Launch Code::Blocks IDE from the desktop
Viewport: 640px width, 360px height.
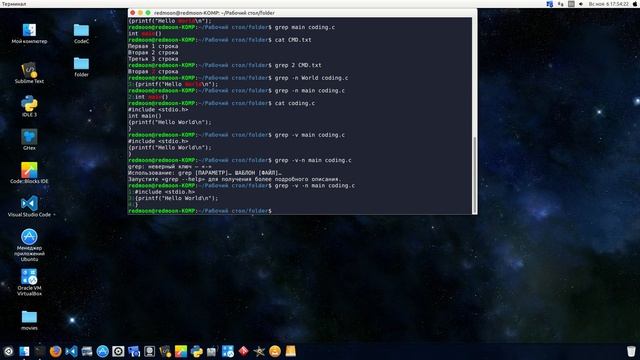coord(29,173)
